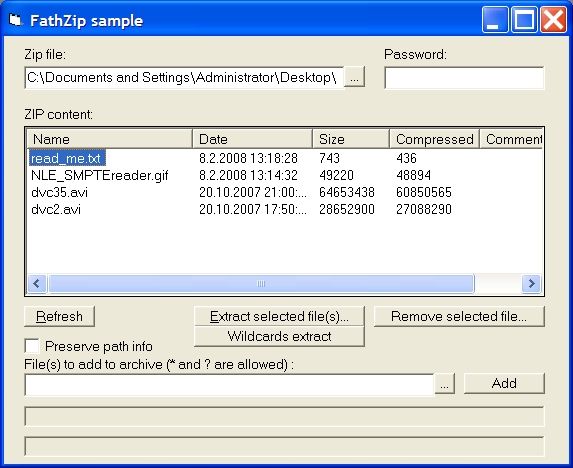Click the FathZip title bar app icon
Viewport: 573px width, 468px height.
click(x=15, y=20)
